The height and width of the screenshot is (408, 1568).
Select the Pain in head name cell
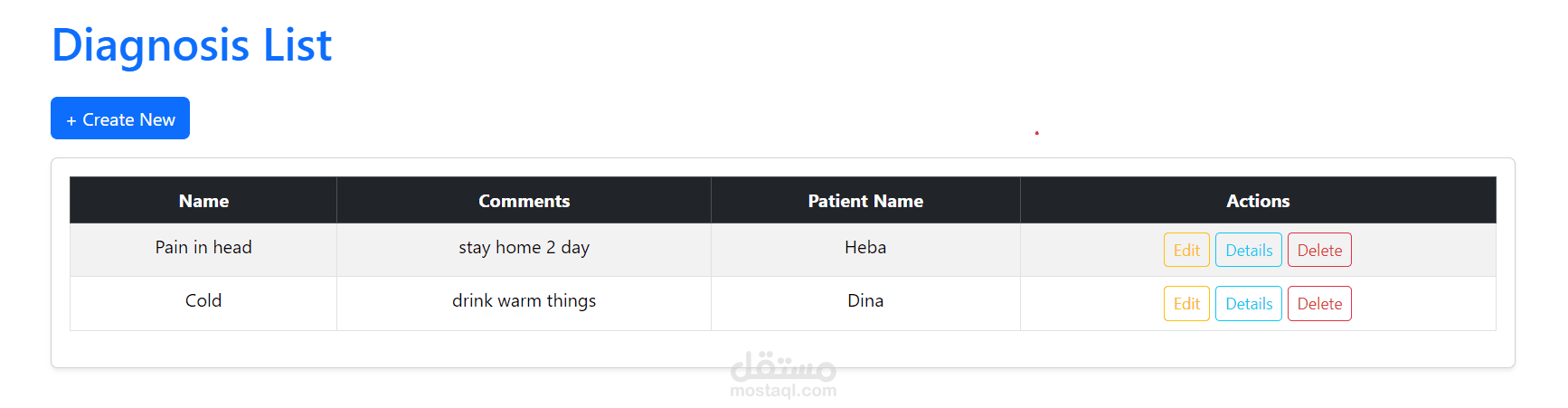(x=203, y=248)
